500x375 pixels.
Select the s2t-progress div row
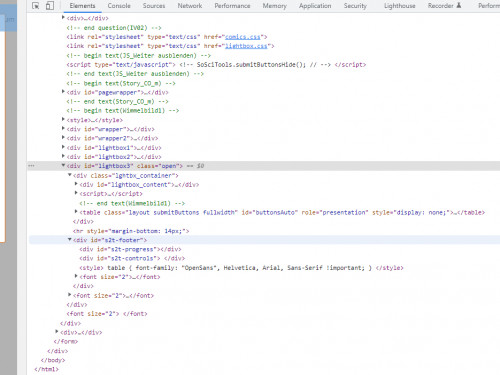tap(130, 249)
